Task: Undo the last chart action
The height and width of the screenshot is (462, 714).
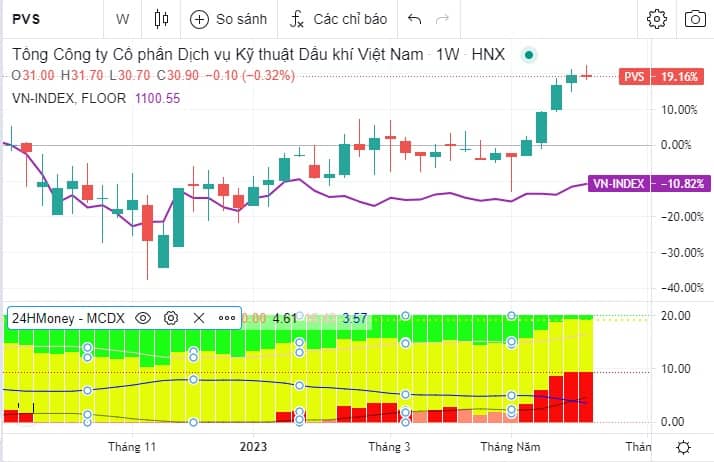Action: (x=414, y=19)
